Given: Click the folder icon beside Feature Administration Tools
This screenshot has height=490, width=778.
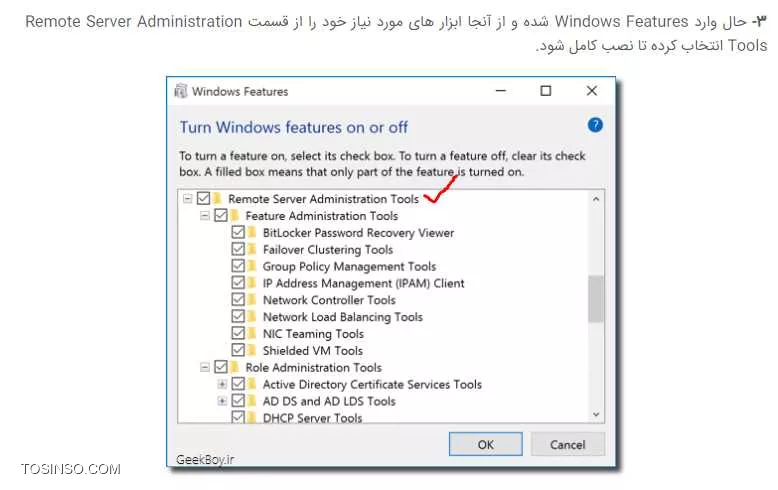Looking at the screenshot, I should [234, 216].
